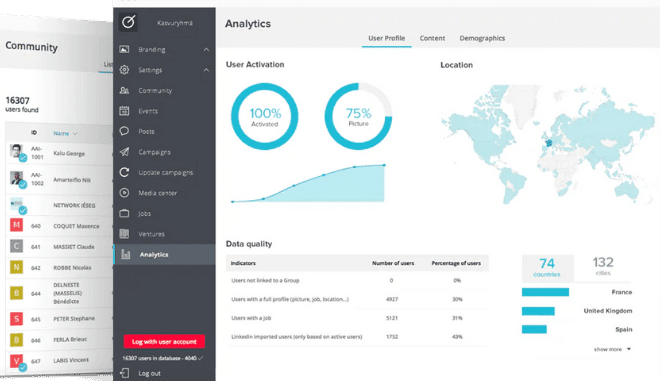
Task: Click the Analytics bar chart icon
Action: coord(125,254)
